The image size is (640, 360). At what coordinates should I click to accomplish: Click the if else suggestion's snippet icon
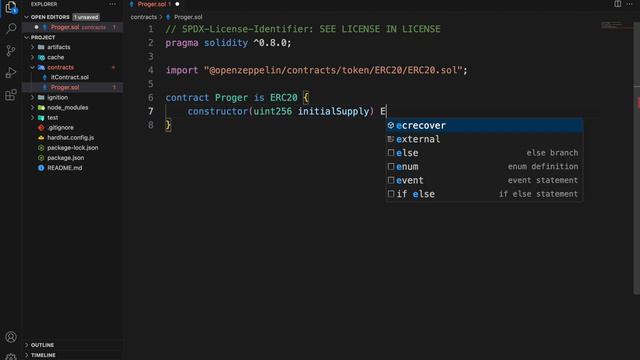(x=391, y=194)
